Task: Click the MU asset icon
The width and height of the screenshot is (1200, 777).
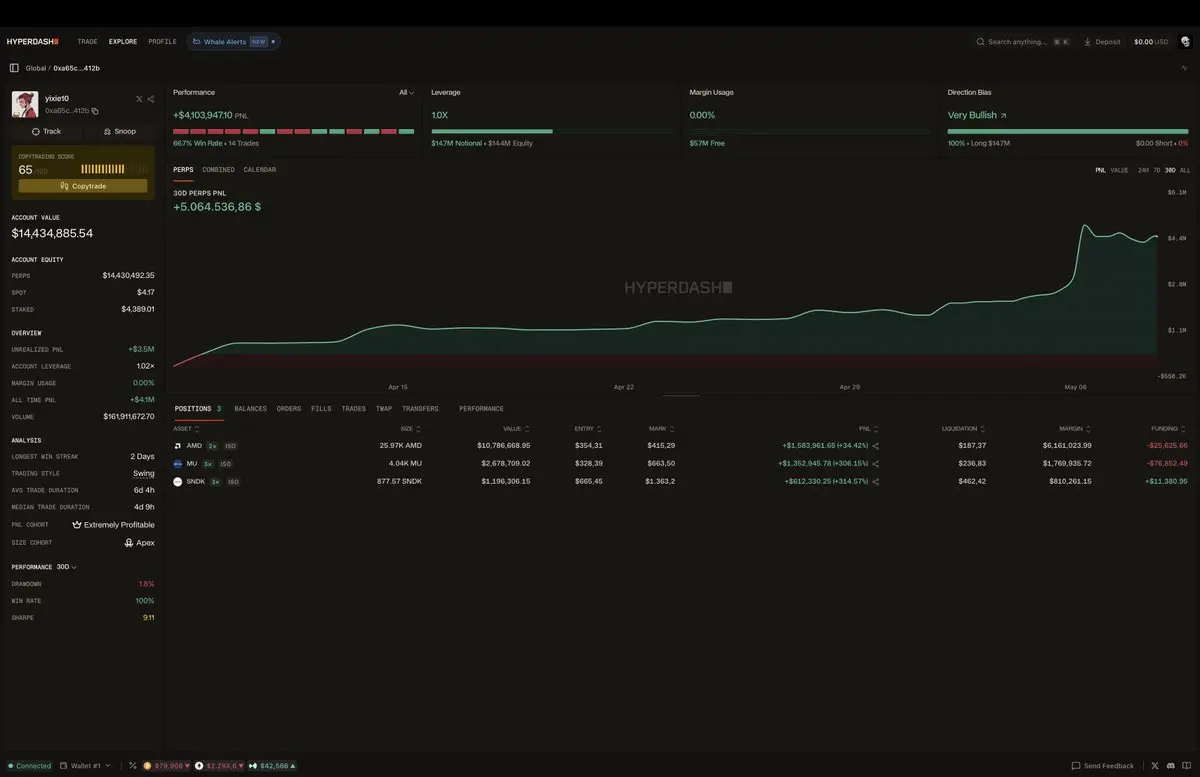Action: (x=178, y=464)
